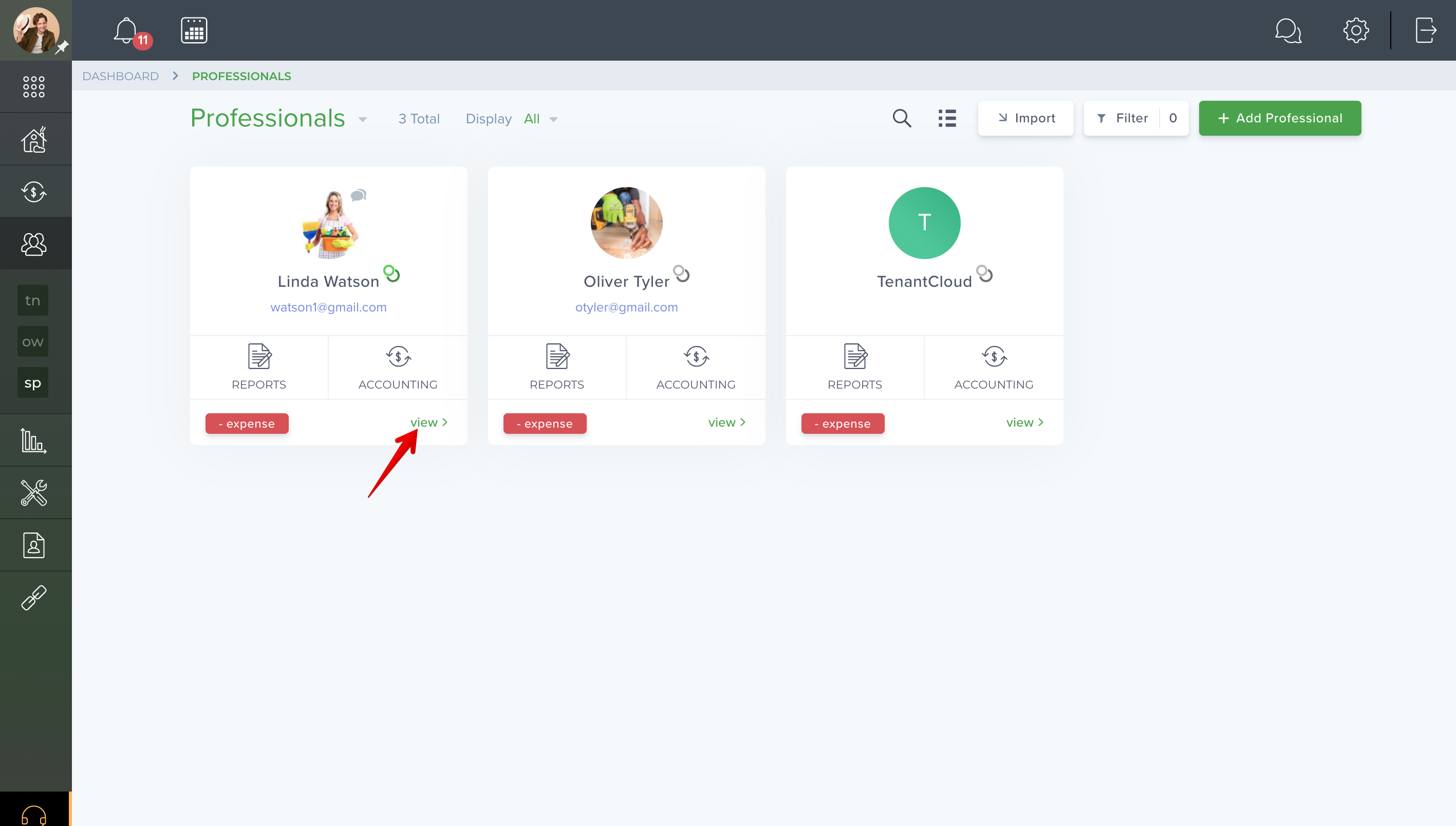Open the notifications bell
Viewport: 1456px width, 826px height.
click(126, 31)
